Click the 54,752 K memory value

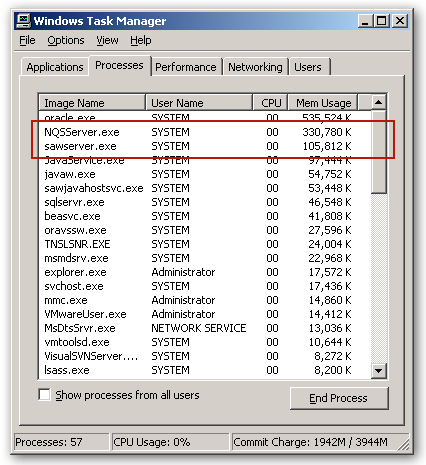[x=330, y=174]
